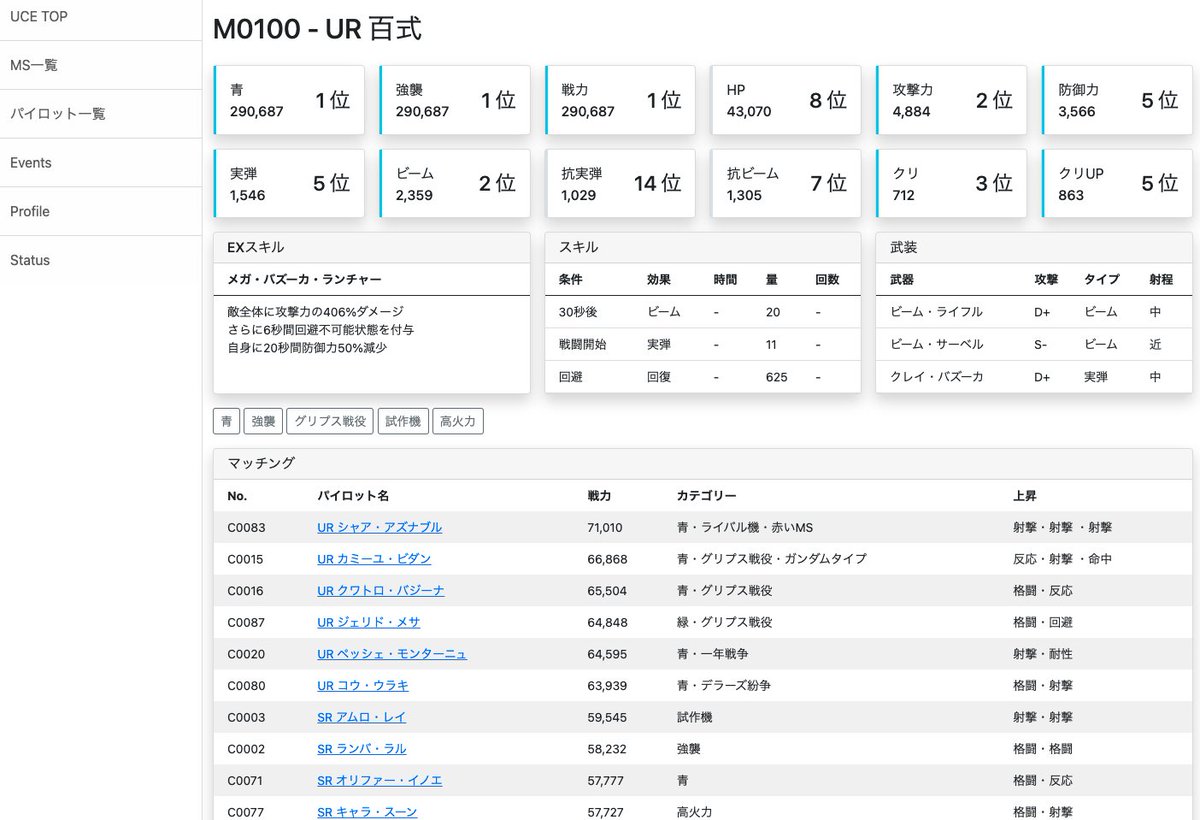Open pilot link SR キャラ・スーン
The width and height of the screenshot is (1200, 820).
367,812
